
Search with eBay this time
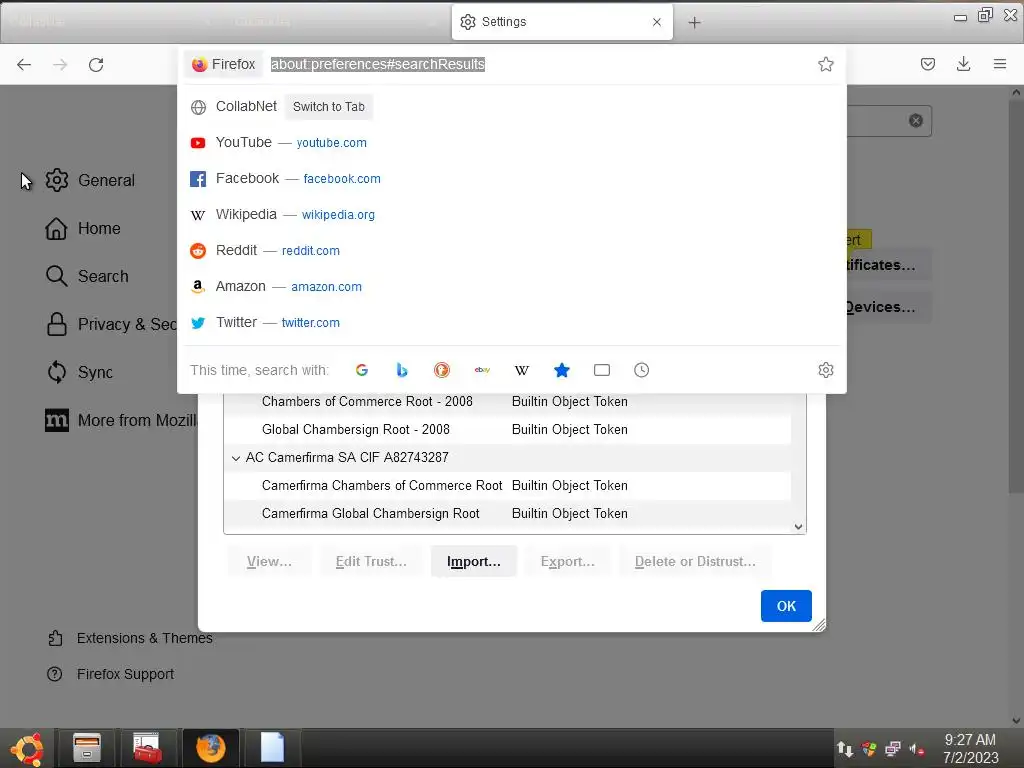482,370
